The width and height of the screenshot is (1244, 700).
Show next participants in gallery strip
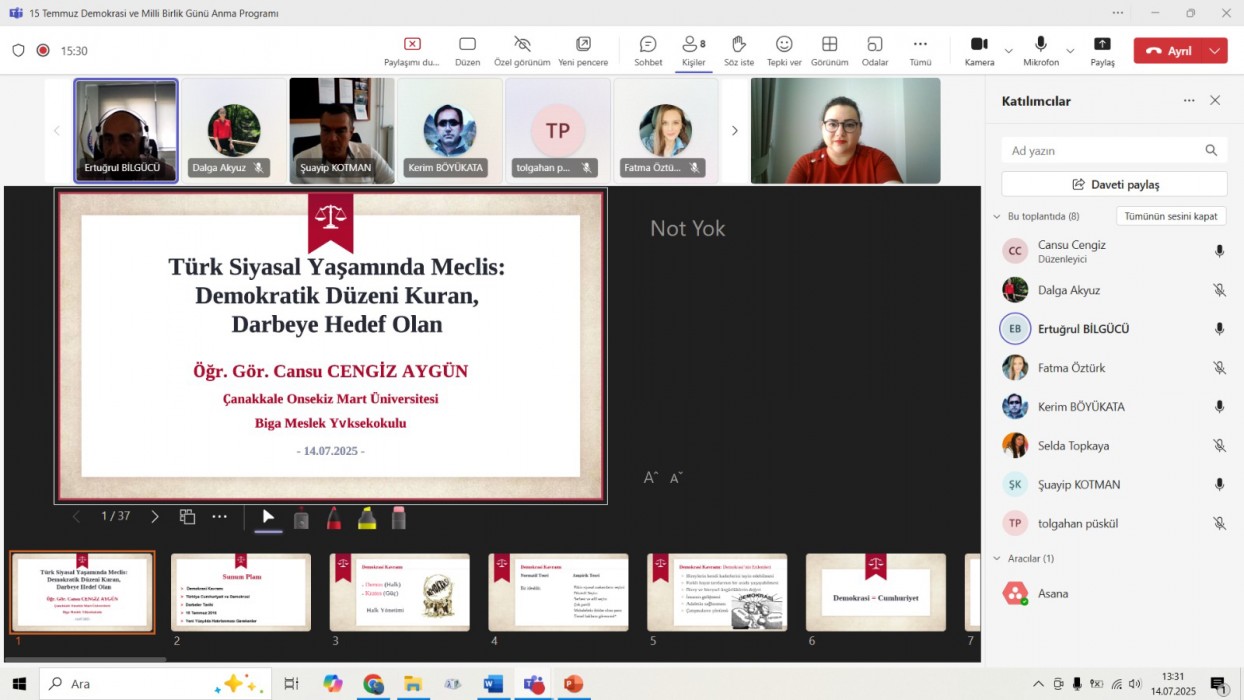click(x=735, y=131)
